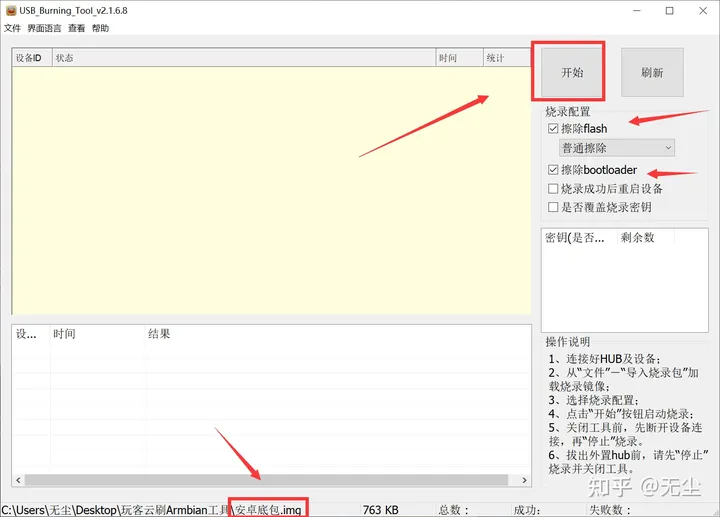The image size is (720, 517).
Task: Click the 刷新 refresh button
Action: coord(652,73)
